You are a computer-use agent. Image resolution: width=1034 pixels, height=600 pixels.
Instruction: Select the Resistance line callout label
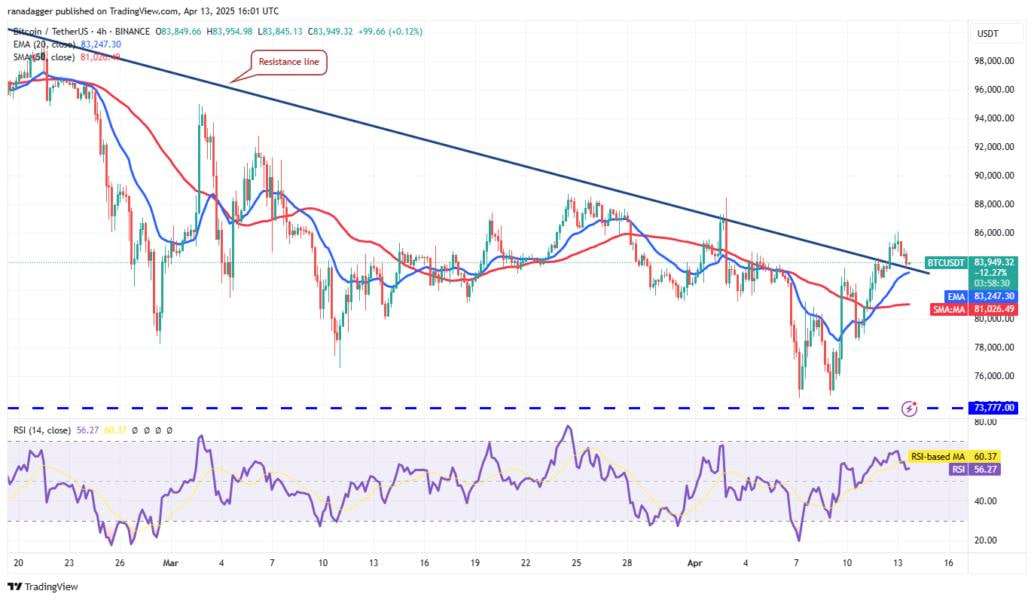coord(288,62)
